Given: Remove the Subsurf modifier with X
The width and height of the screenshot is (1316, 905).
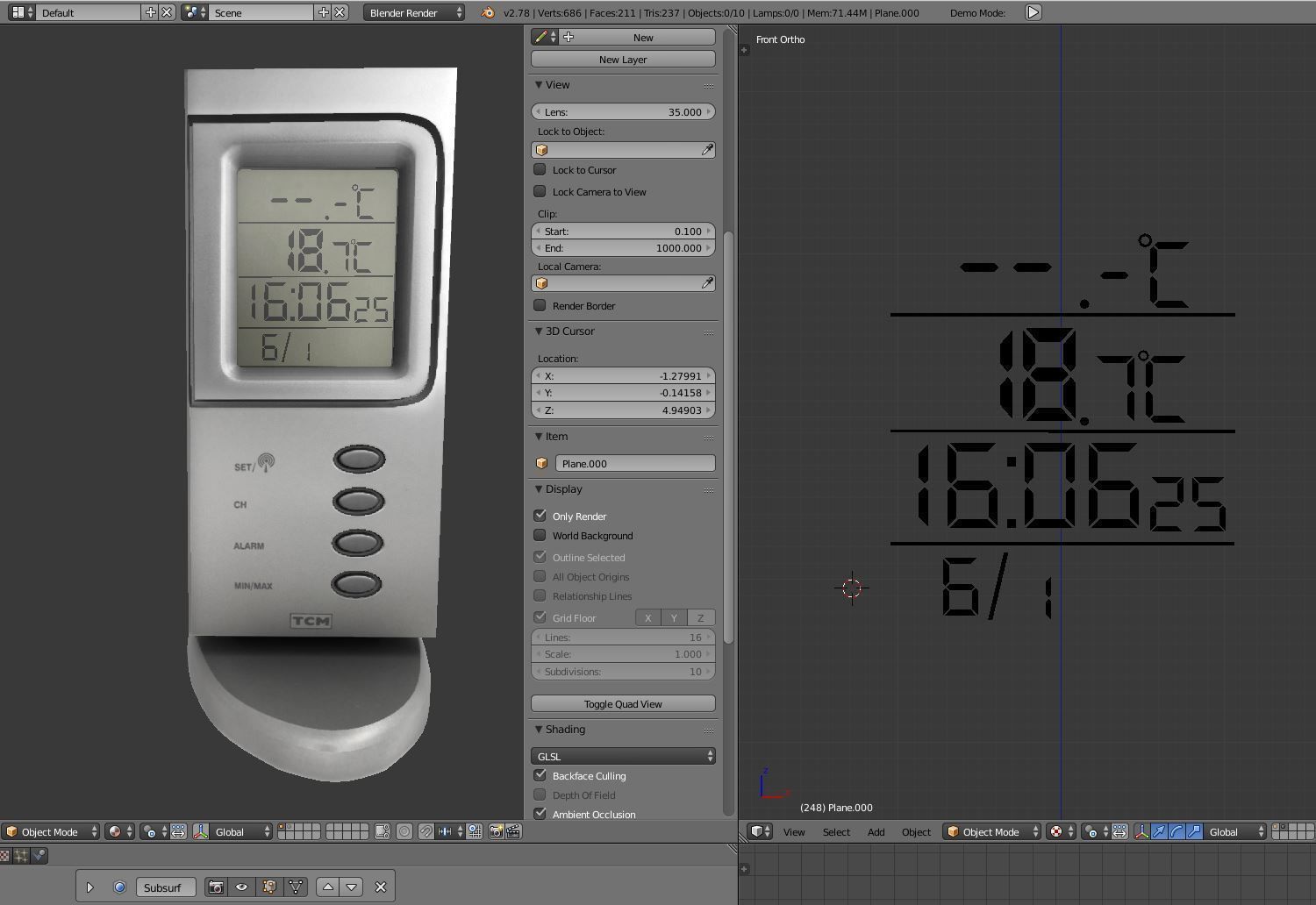Looking at the screenshot, I should tap(381, 887).
